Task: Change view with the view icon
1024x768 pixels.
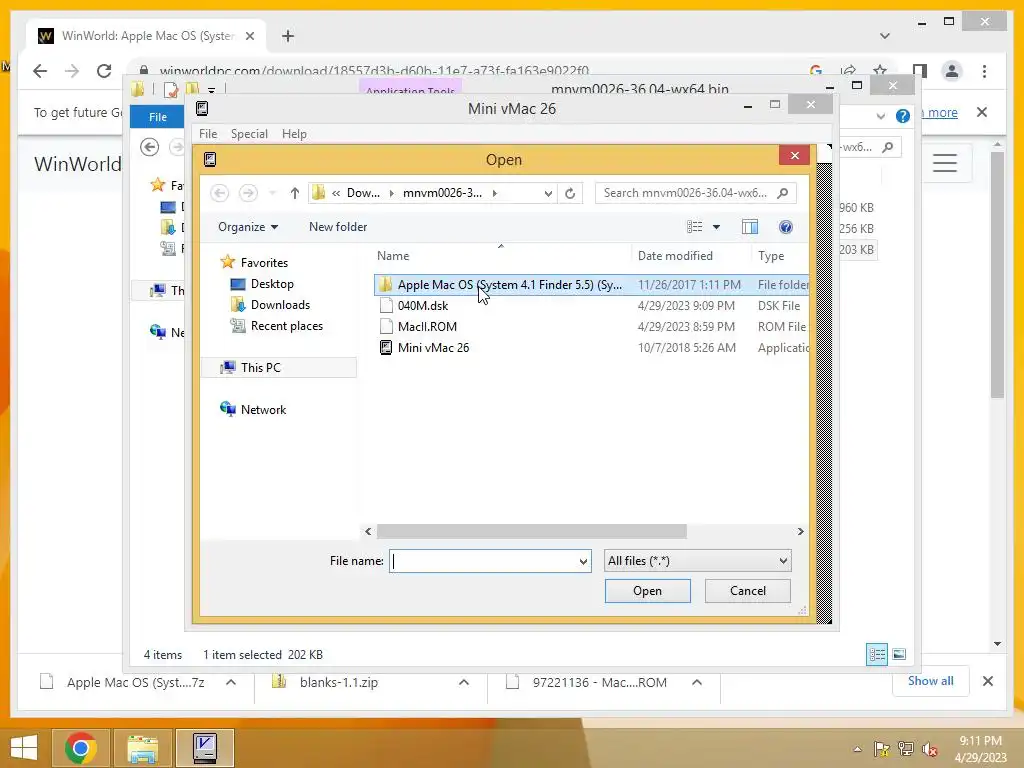Action: 695,227
